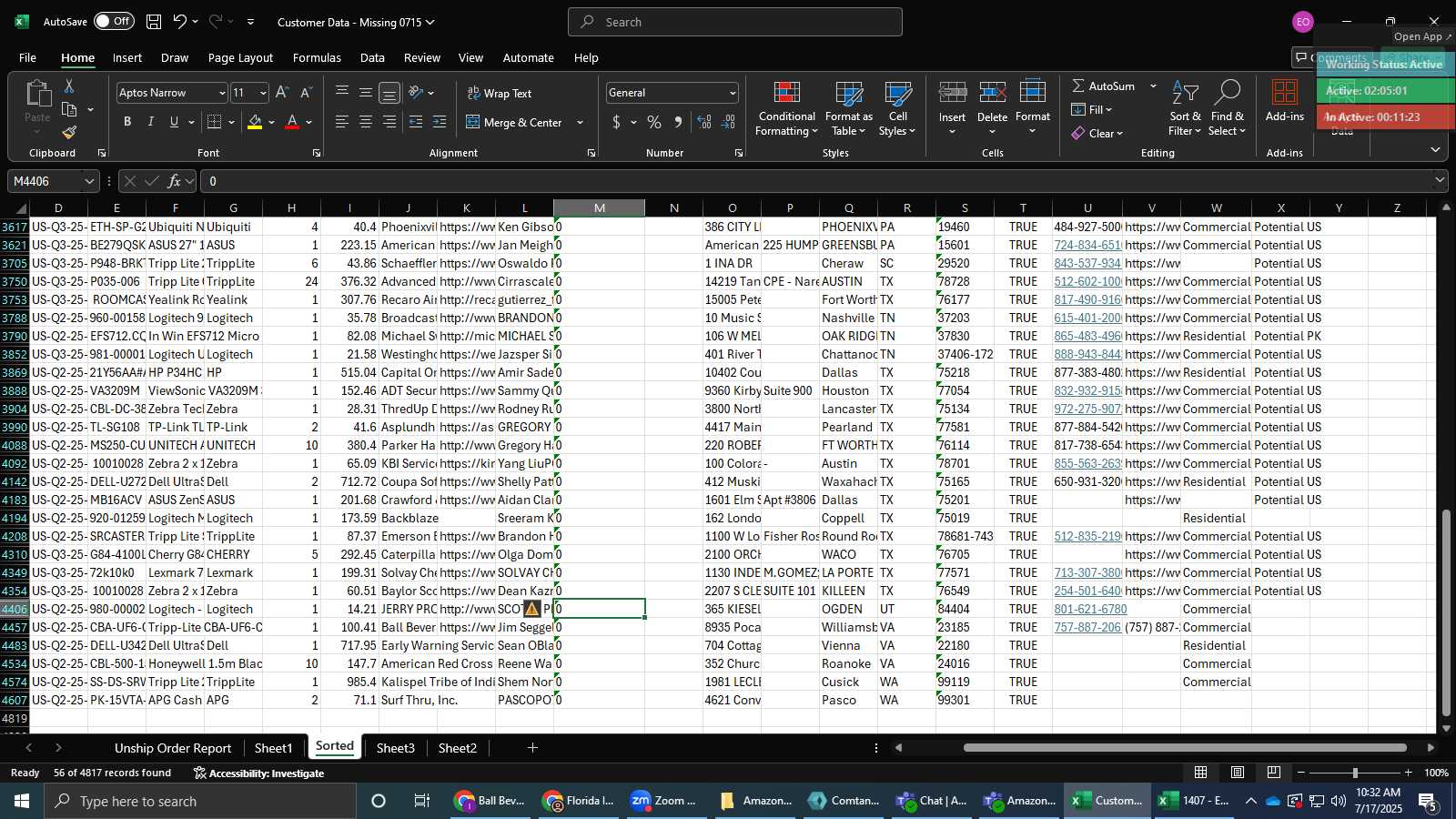Click the Decrease Indent icon
Image resolution: width=1456 pixels, height=819 pixels.
click(416, 122)
